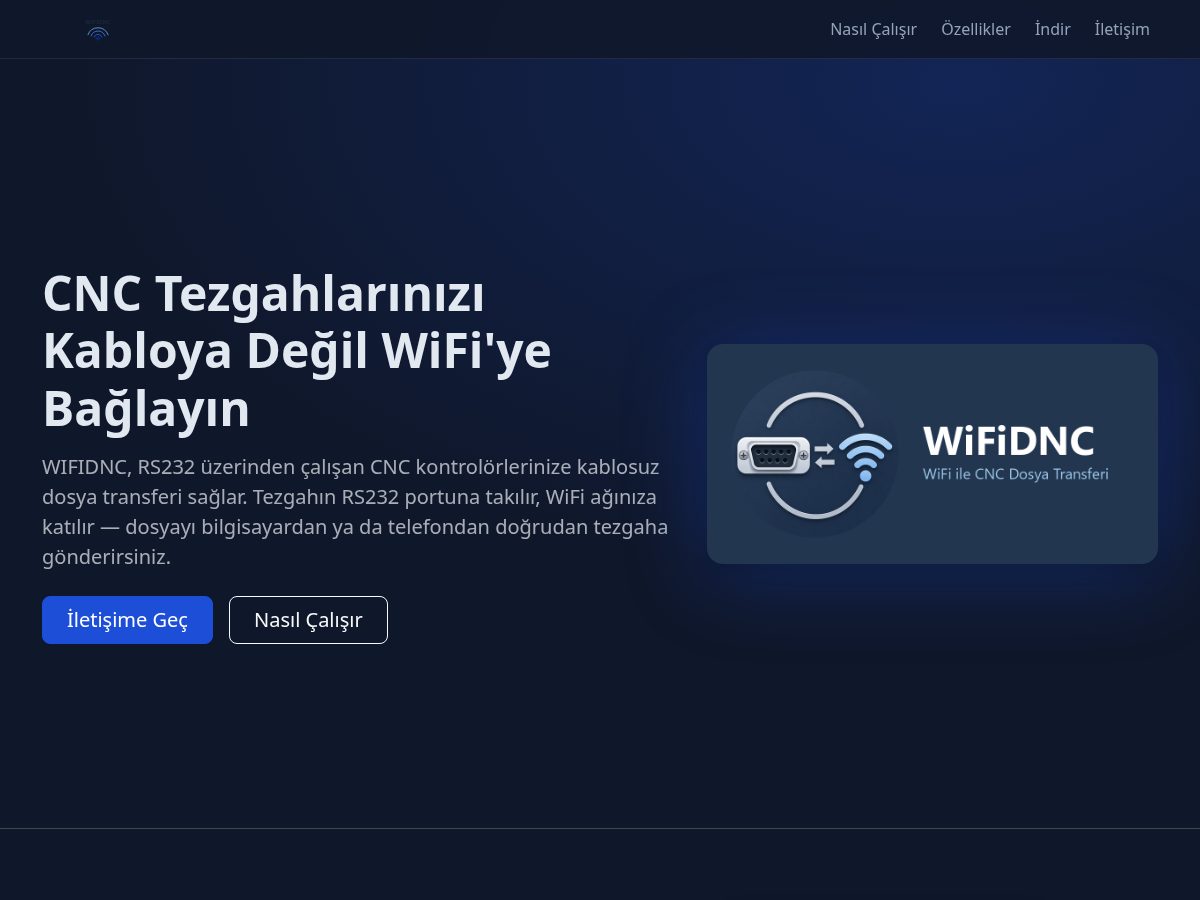This screenshot has height=900, width=1200.
Task: Go to Özellikler section
Action: tap(975, 29)
